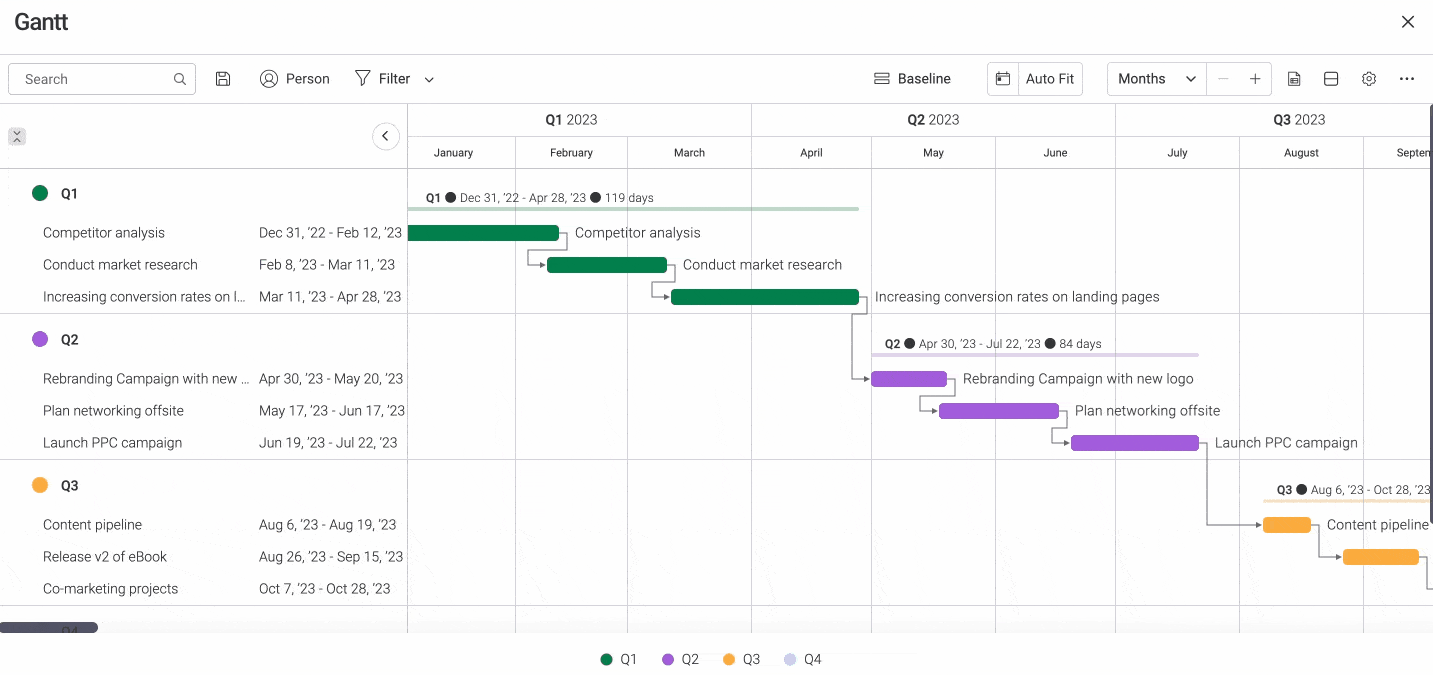Zoom in with the plus button
Image resolution: width=1433 pixels, height=675 pixels.
[x=1255, y=78]
